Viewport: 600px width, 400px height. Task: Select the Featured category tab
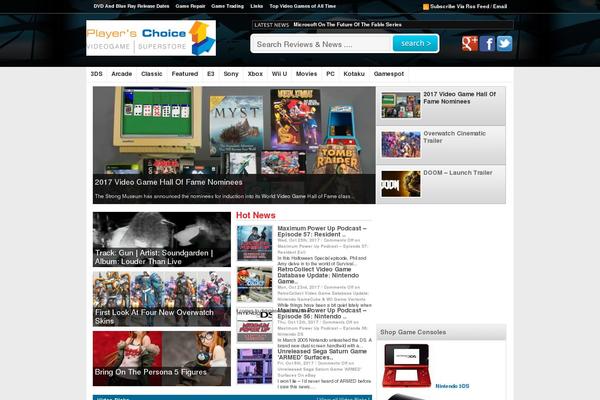(185, 74)
